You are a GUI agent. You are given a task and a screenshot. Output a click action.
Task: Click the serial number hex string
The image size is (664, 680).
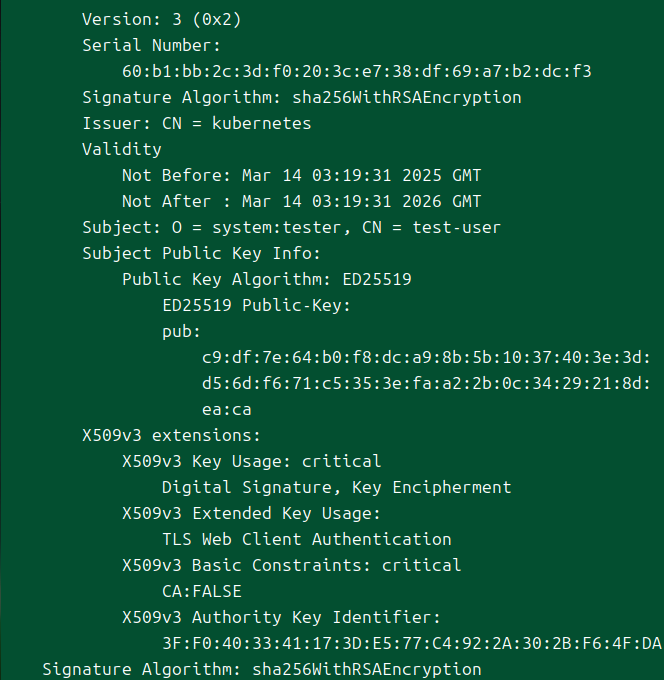pos(357,71)
